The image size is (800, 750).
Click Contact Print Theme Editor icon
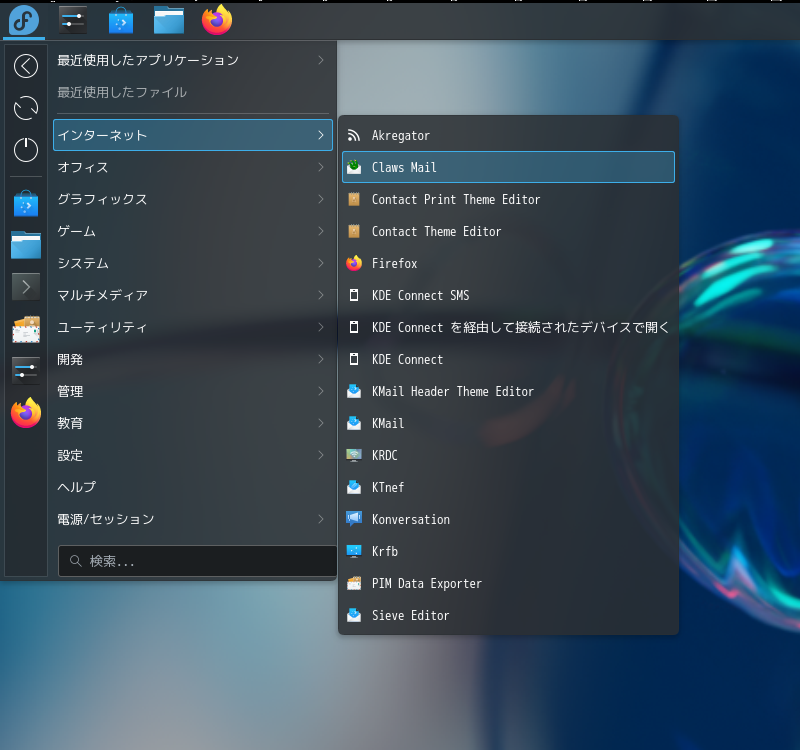tap(354, 199)
